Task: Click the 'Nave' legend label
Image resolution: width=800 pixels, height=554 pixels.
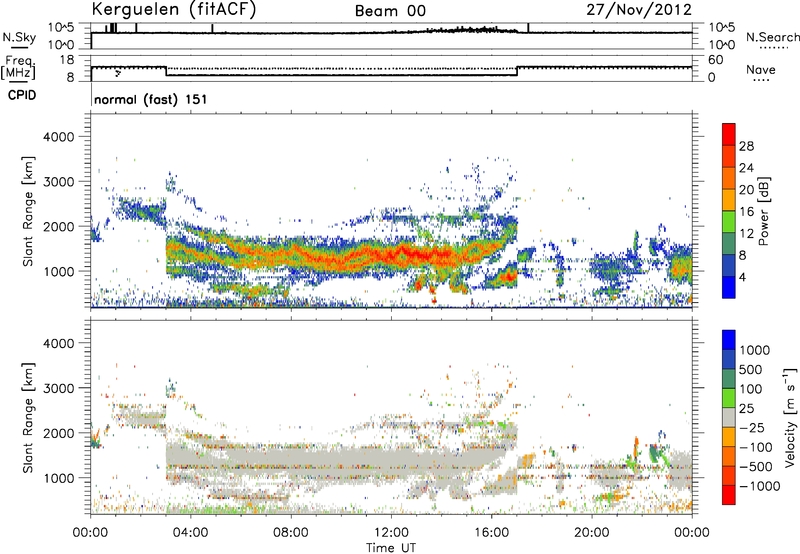Action: click(x=761, y=69)
